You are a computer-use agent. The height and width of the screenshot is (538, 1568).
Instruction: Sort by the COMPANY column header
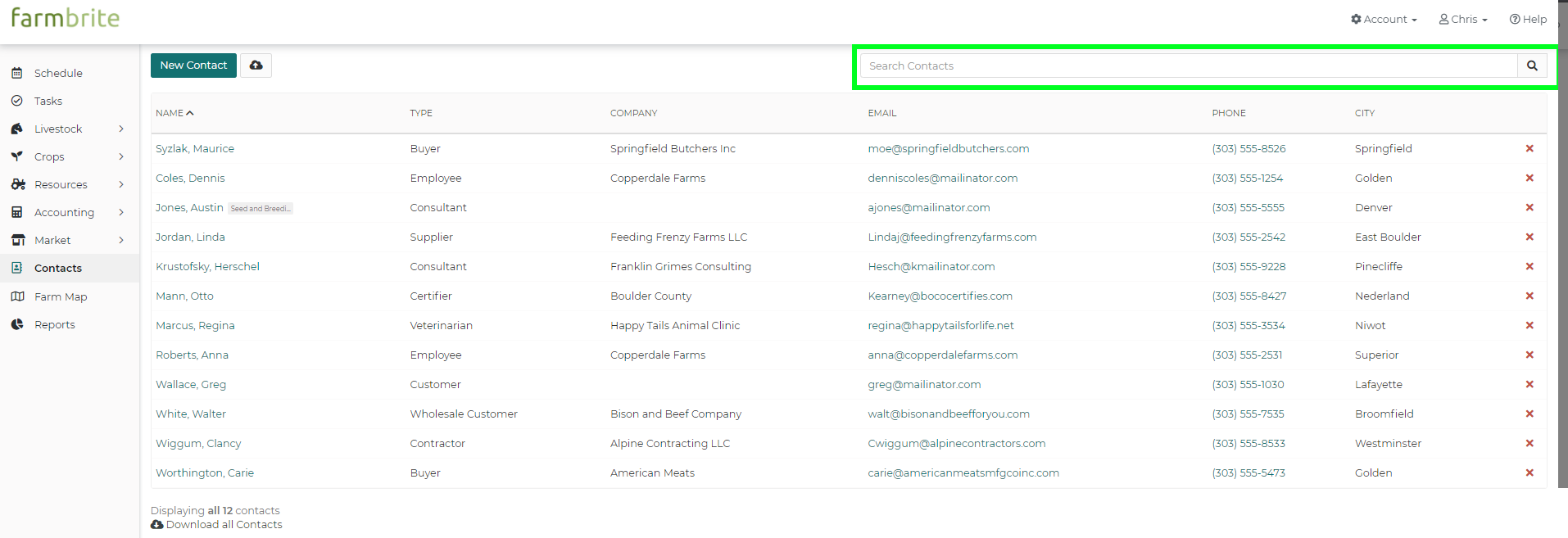coord(634,113)
